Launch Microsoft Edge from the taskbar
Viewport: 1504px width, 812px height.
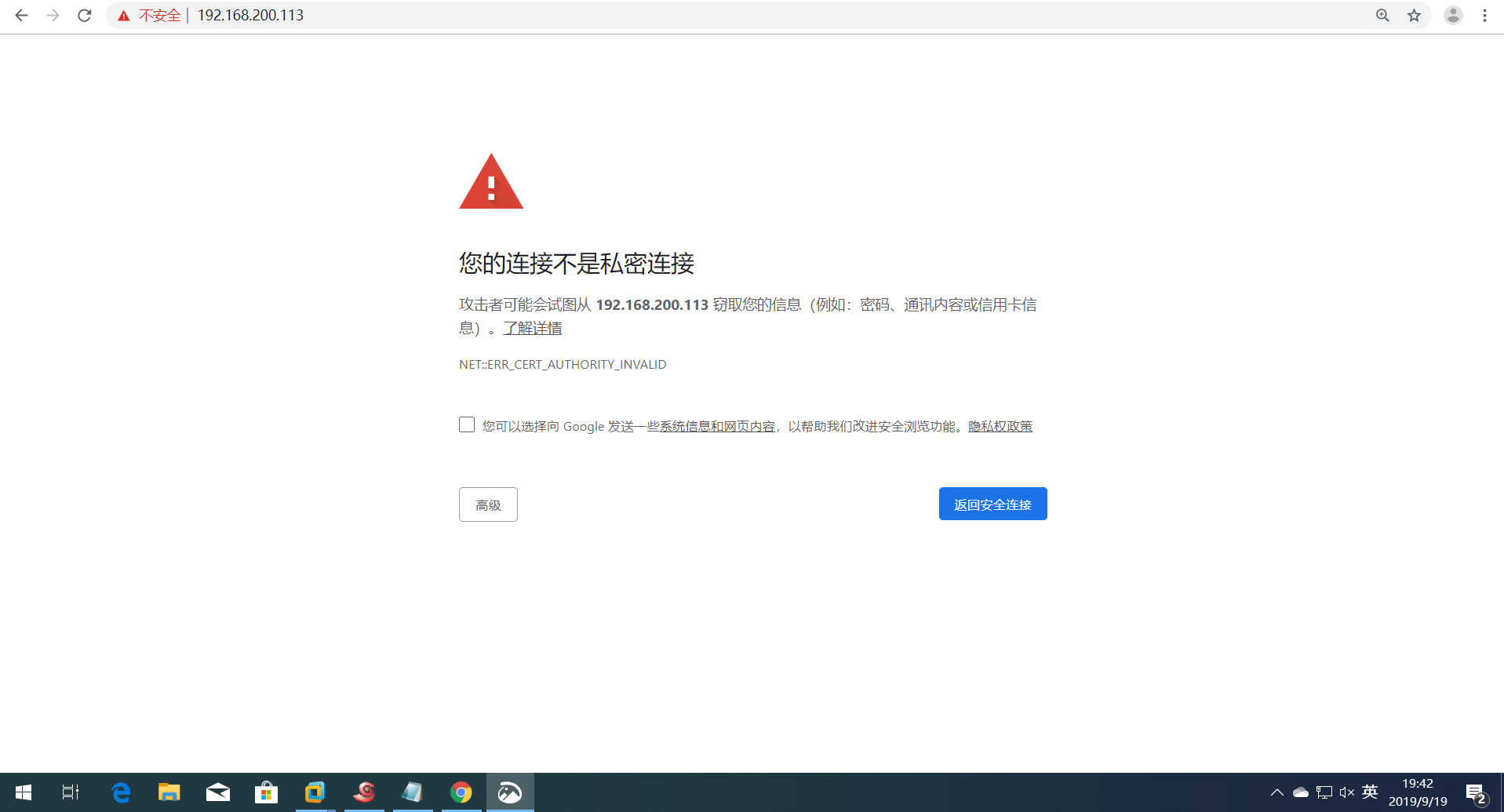121,792
